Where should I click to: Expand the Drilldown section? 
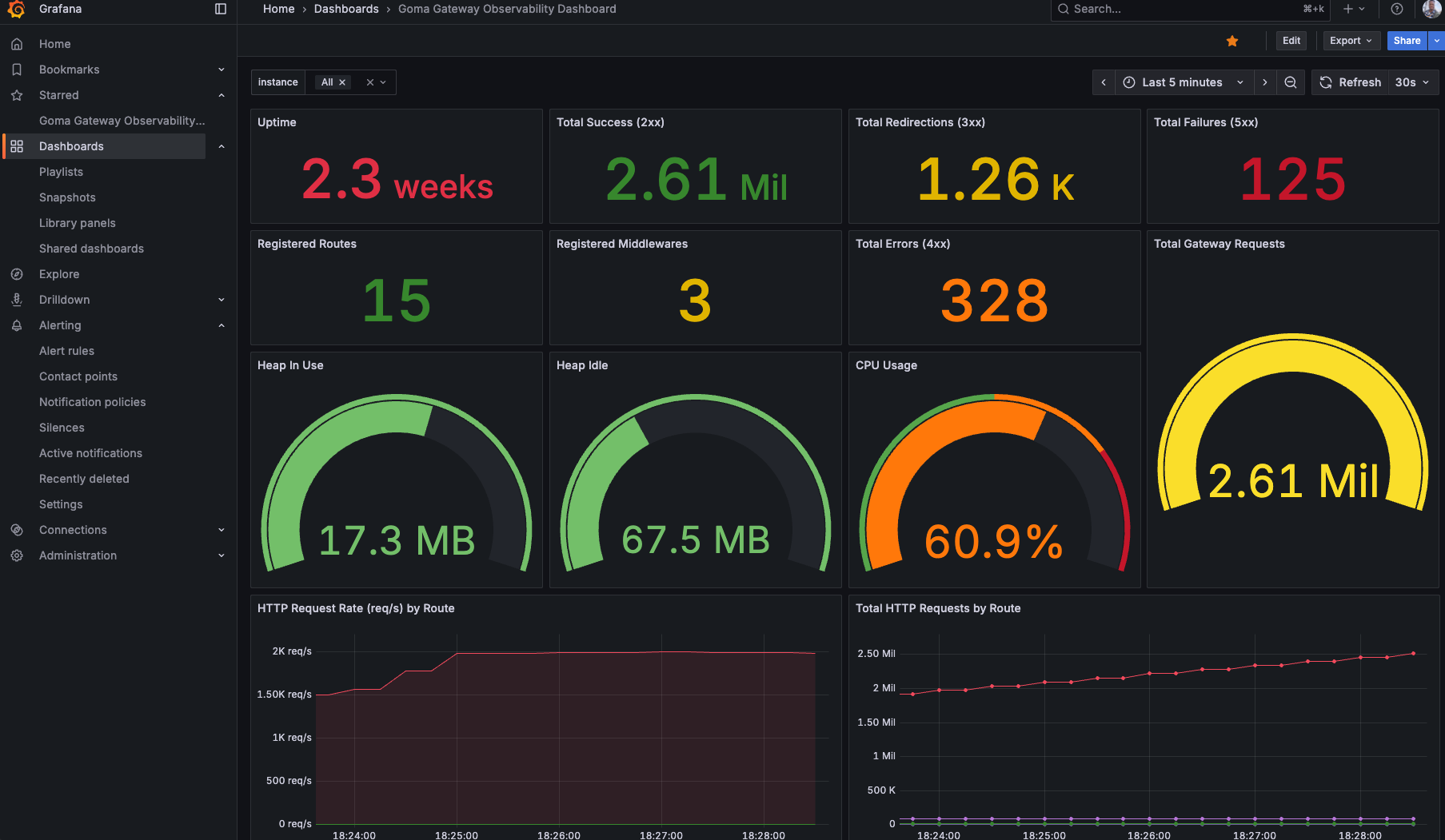(222, 300)
